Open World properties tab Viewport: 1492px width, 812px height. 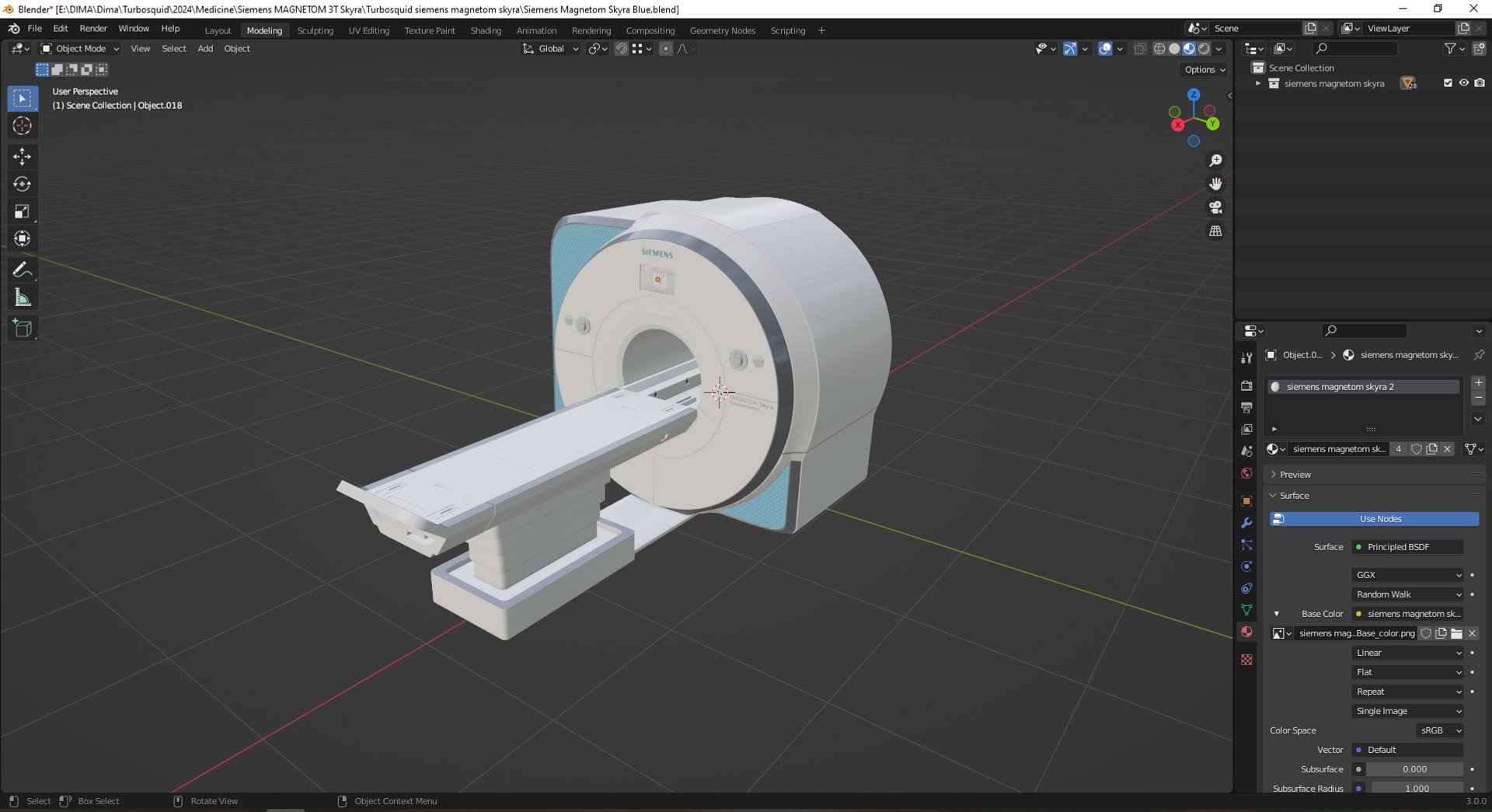coord(1246,473)
